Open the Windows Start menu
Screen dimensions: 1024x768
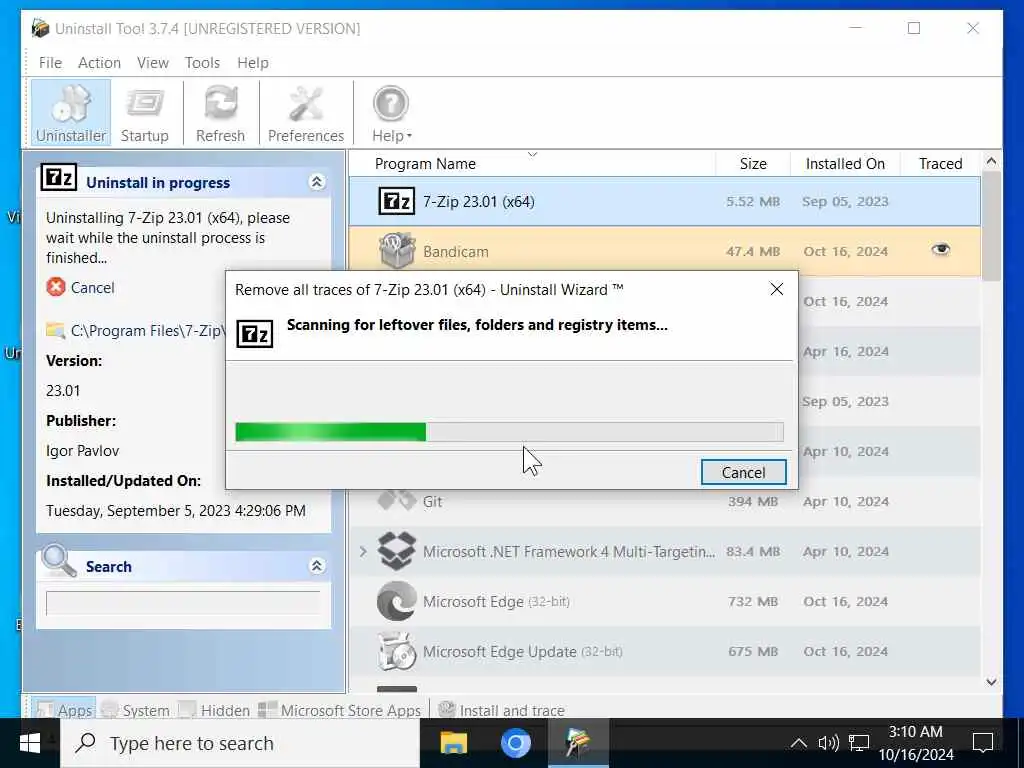pos(30,743)
